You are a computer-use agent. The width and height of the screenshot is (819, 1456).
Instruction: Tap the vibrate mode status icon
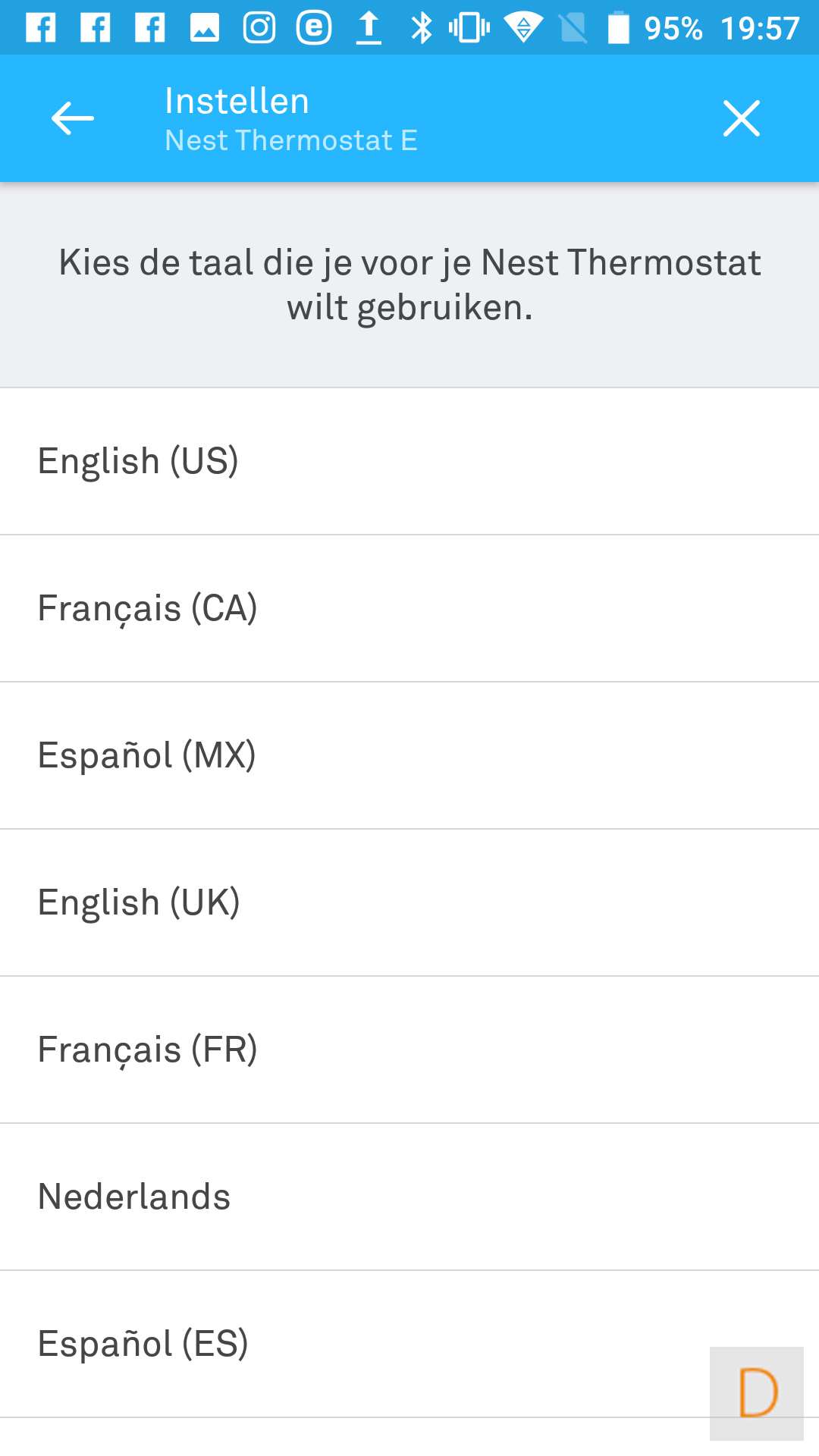pos(469,28)
